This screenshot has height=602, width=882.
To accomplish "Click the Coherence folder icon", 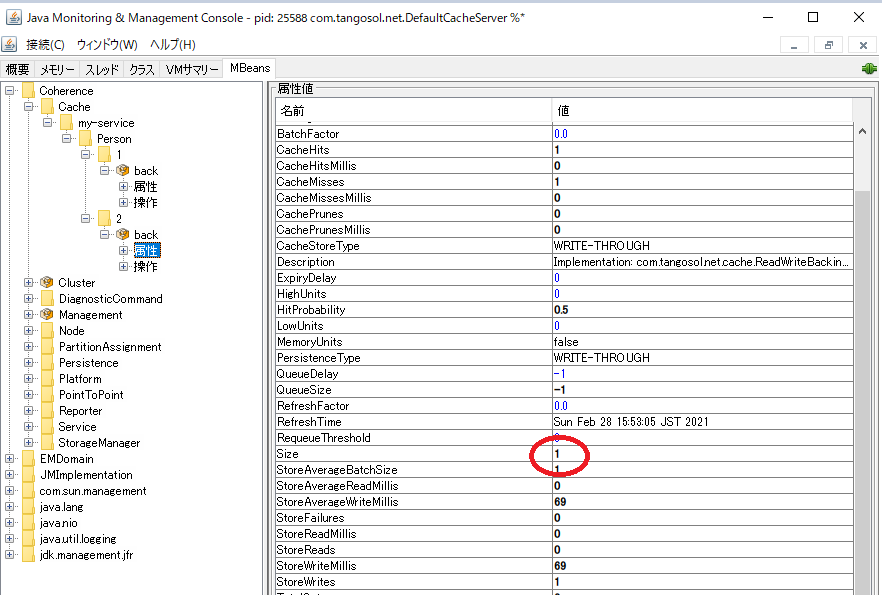I will point(29,91).
